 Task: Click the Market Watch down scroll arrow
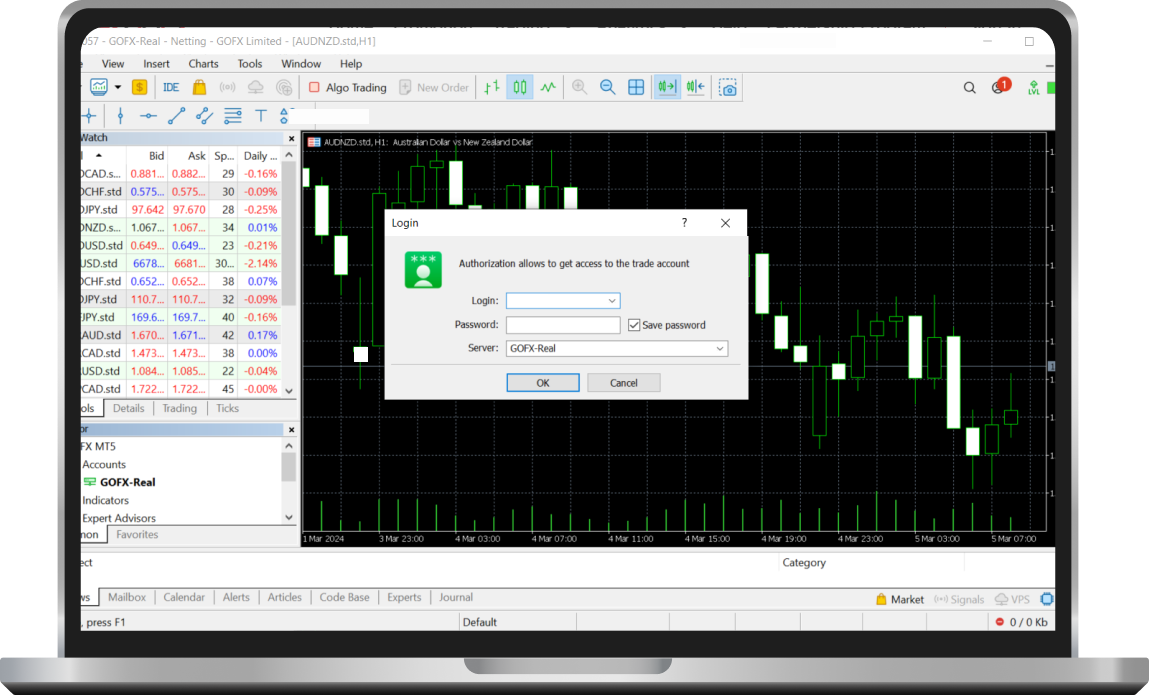point(289,390)
